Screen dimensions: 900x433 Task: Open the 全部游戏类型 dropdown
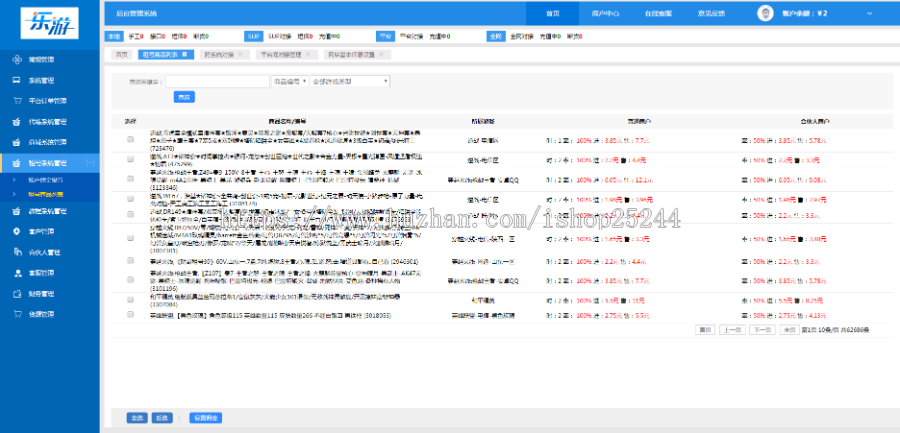pos(350,82)
